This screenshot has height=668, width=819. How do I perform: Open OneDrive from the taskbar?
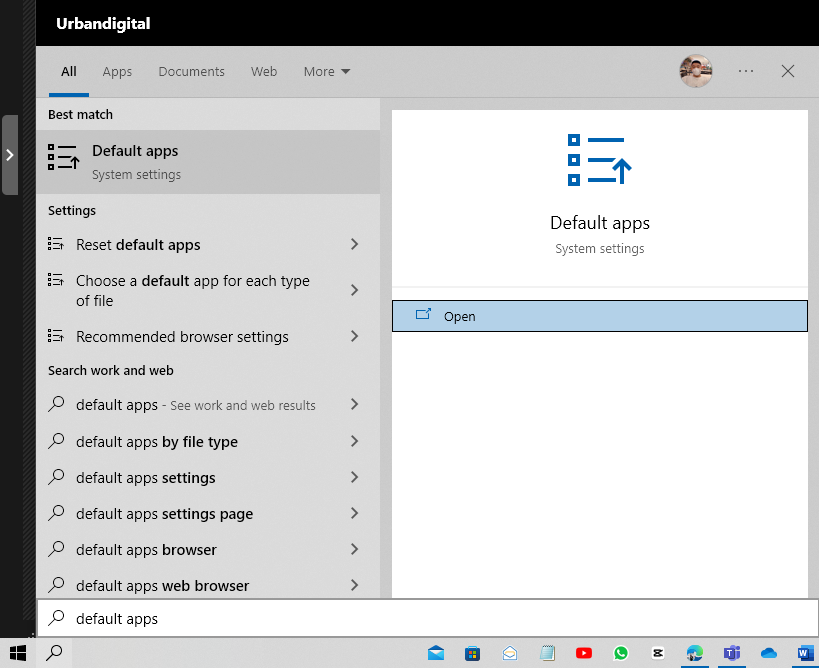768,653
